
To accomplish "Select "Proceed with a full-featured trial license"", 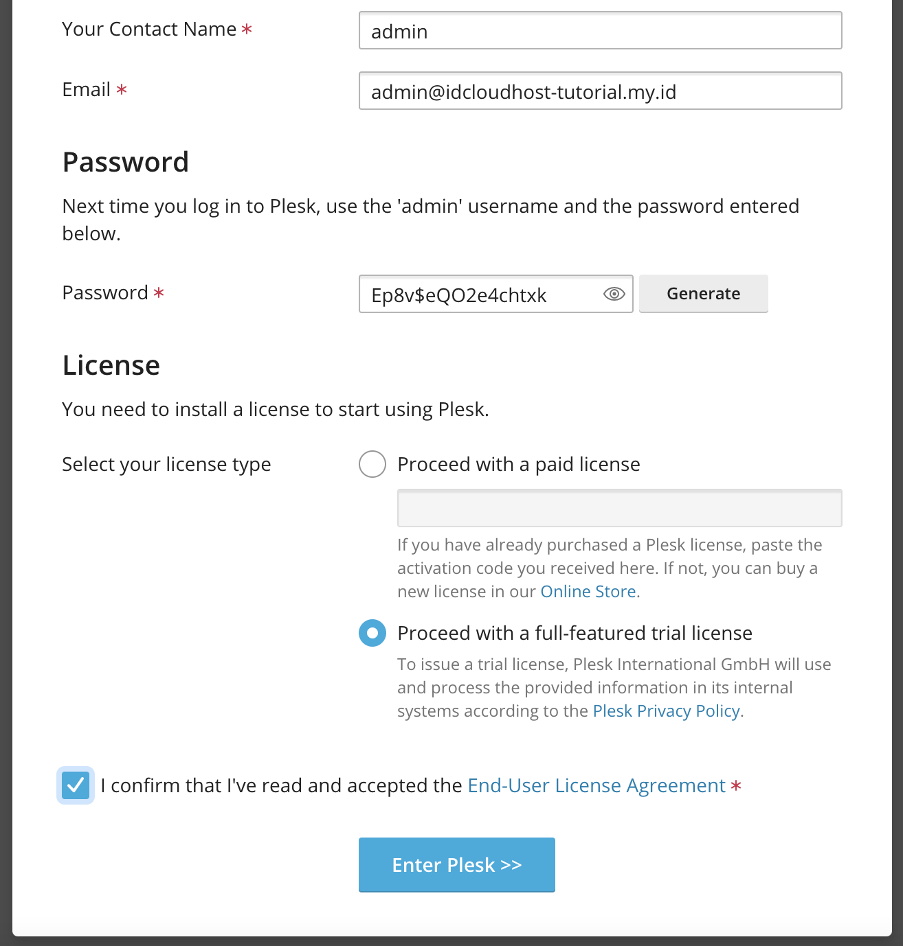I will (x=372, y=633).
